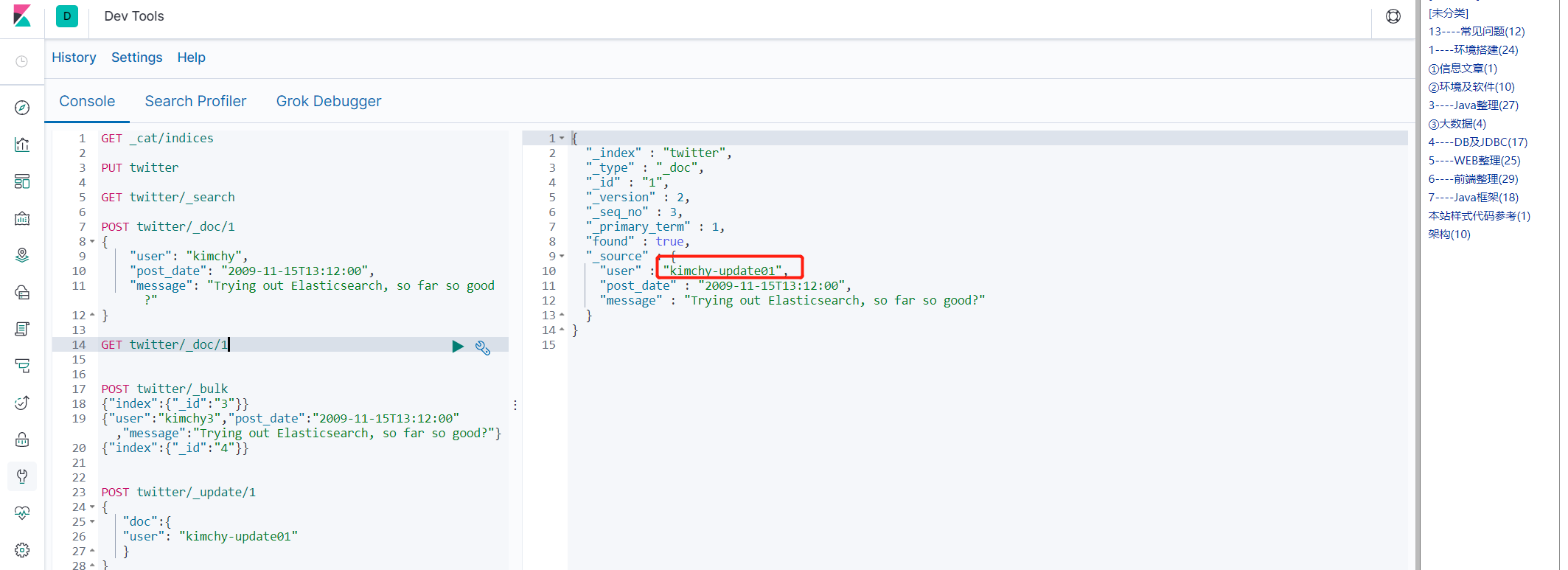Open the 7----Java框架(18) category link
Screen dimensions: 1568x570
(x=1474, y=198)
